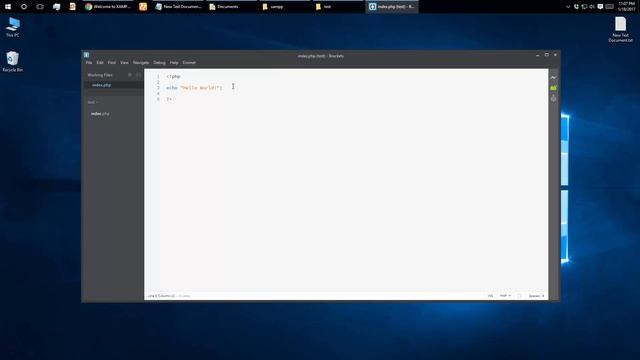Click the index.php Brackets taskbar button
Image resolution: width=640 pixels, height=360 pixels.
tap(392, 7)
